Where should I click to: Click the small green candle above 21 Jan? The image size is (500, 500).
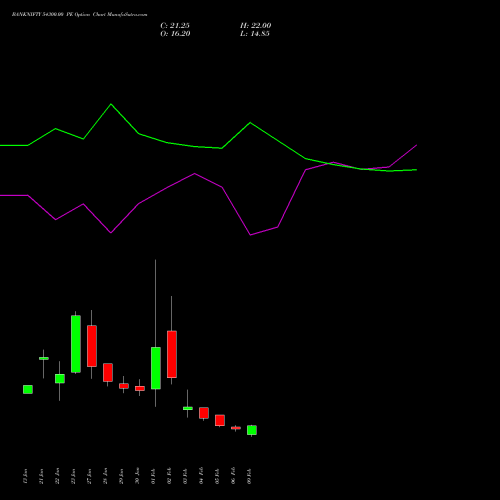(x=44, y=358)
